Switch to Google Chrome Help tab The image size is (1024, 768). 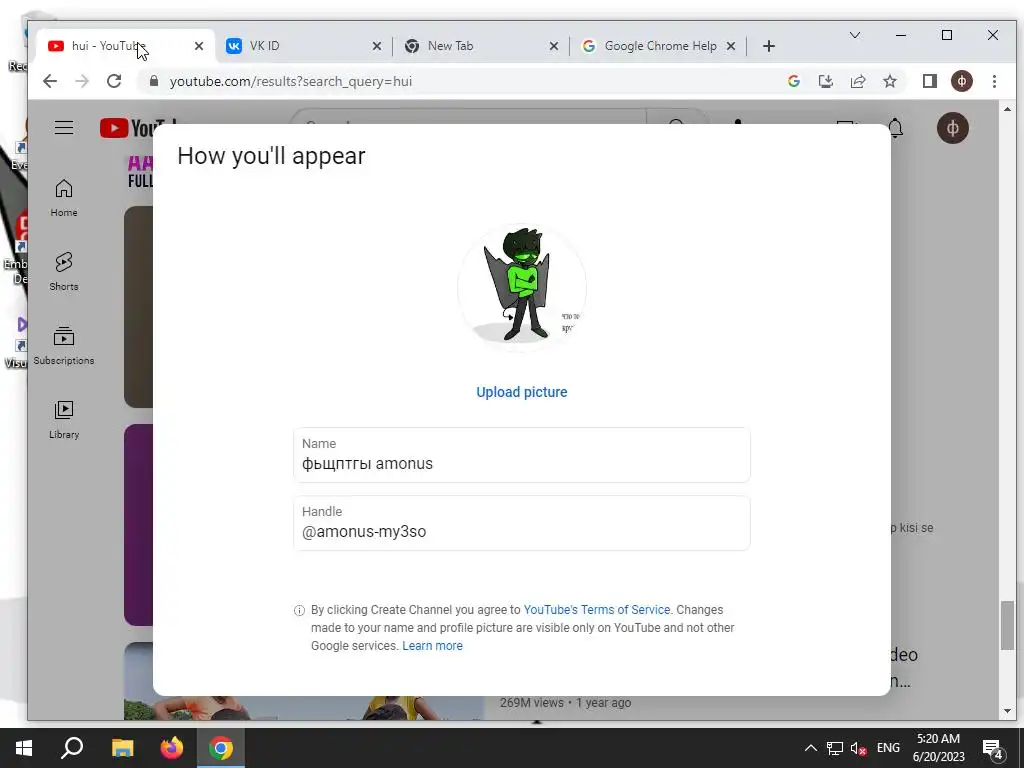point(653,46)
